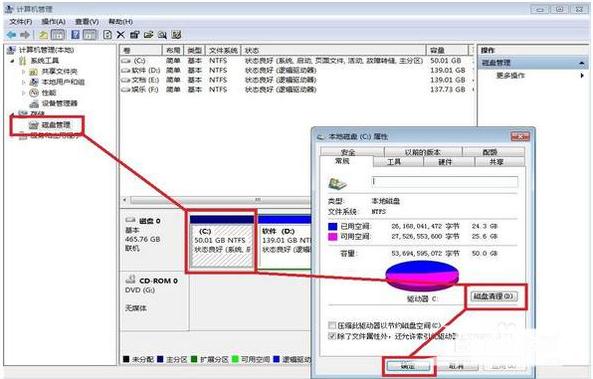The image size is (593, 379).
Task: Select the 软件 (D:) volume row
Action: coord(297,70)
